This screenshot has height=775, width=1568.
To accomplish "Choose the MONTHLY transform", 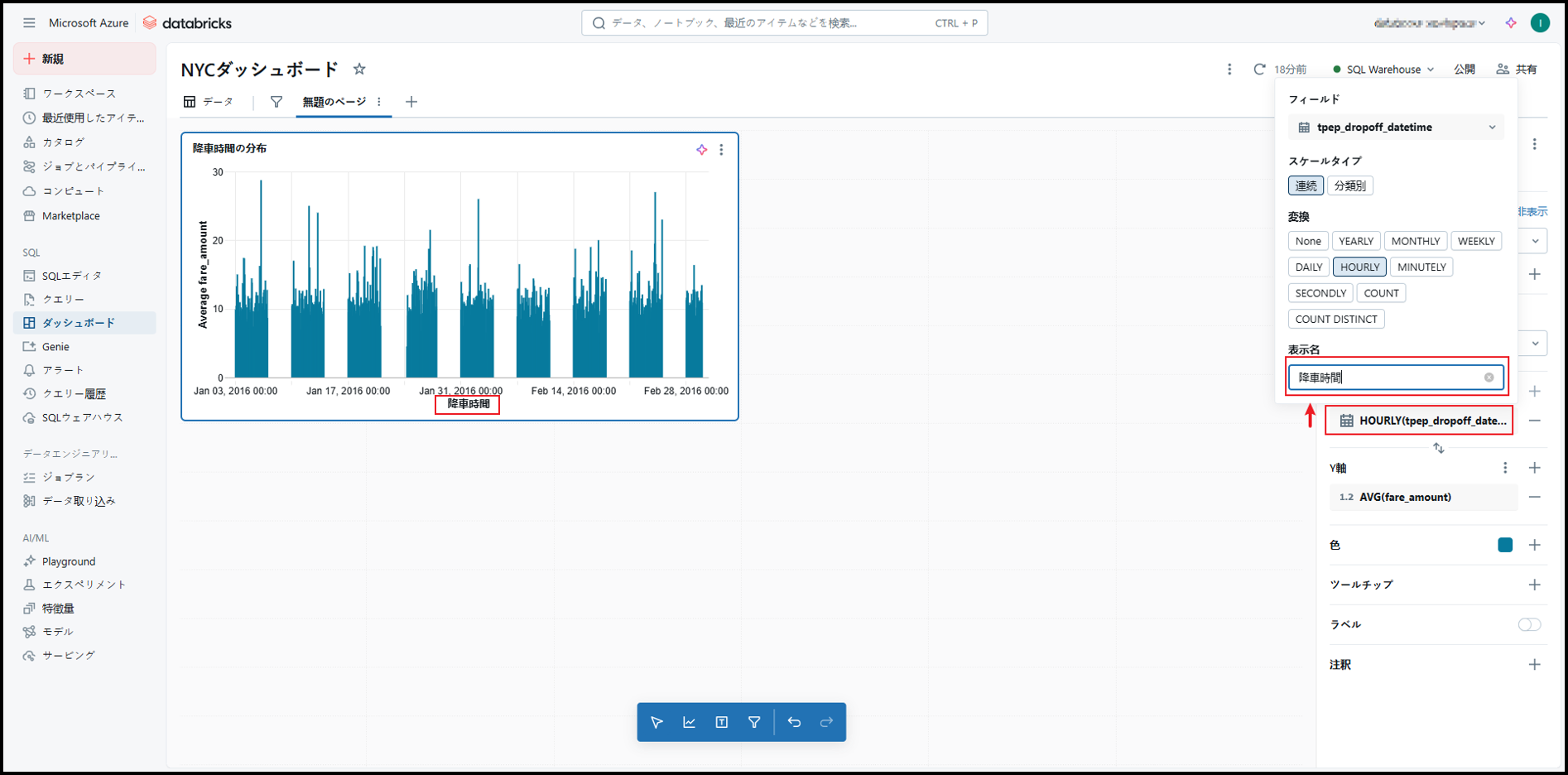I will pyautogui.click(x=1416, y=241).
